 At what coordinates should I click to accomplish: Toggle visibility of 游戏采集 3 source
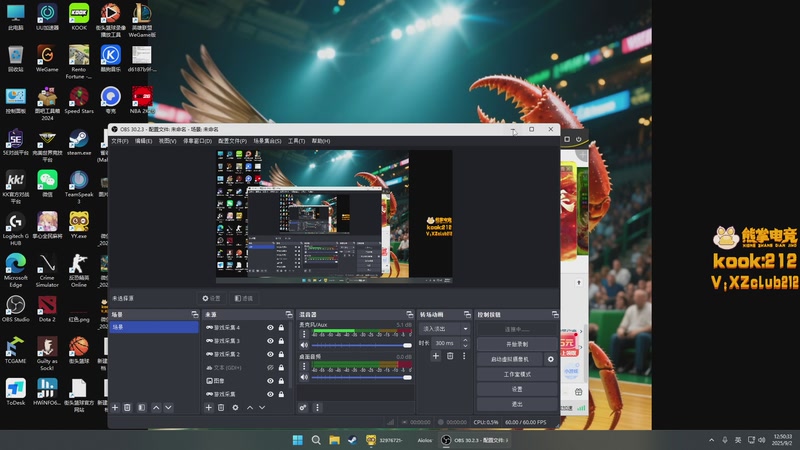[270, 341]
